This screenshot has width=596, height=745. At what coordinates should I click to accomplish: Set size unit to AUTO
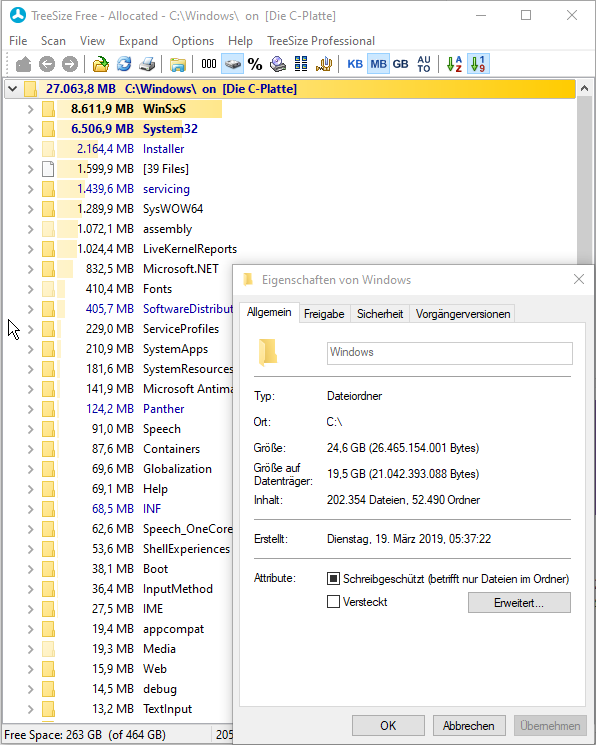(x=424, y=64)
